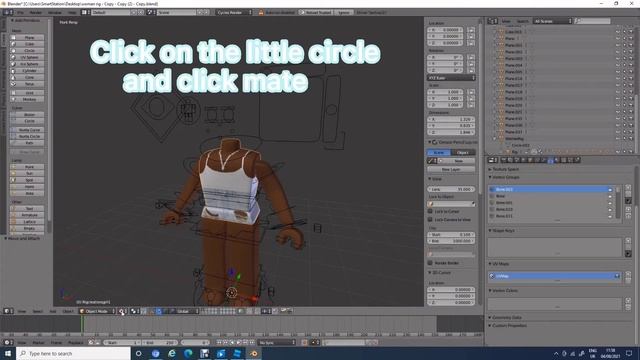Open Google Chrome from the taskbar

pyautogui.click(x=156, y=353)
